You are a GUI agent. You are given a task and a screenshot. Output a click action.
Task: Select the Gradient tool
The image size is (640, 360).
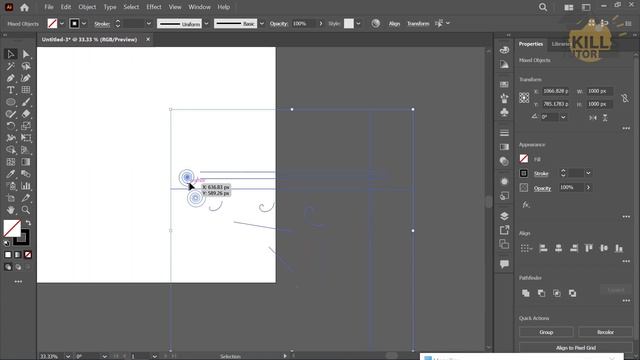pos(26,162)
